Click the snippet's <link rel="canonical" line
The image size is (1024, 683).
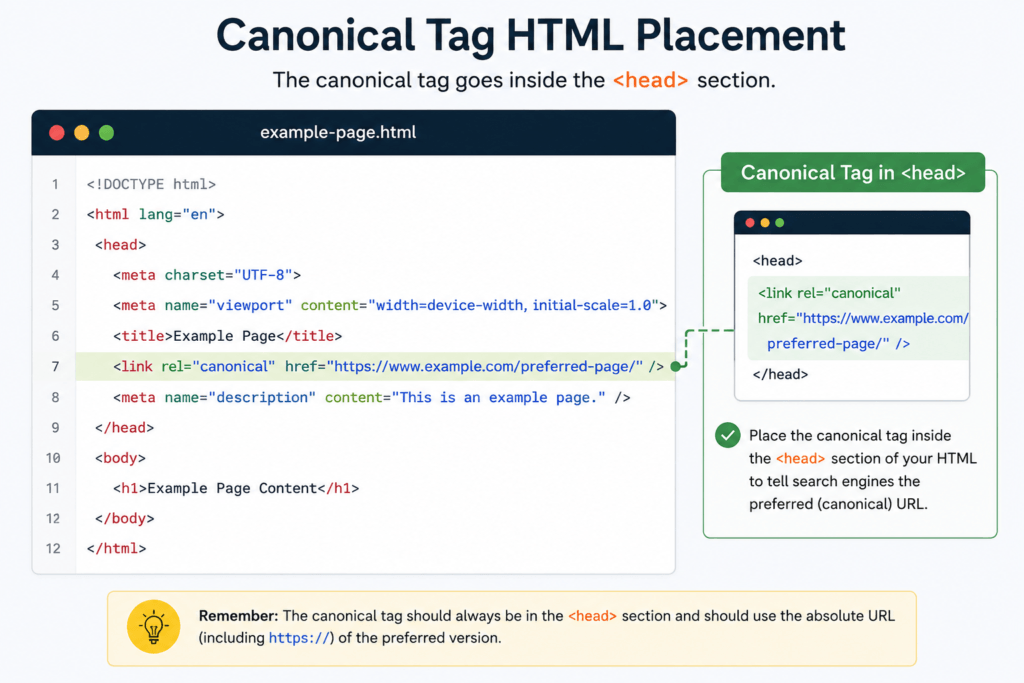coord(829,293)
